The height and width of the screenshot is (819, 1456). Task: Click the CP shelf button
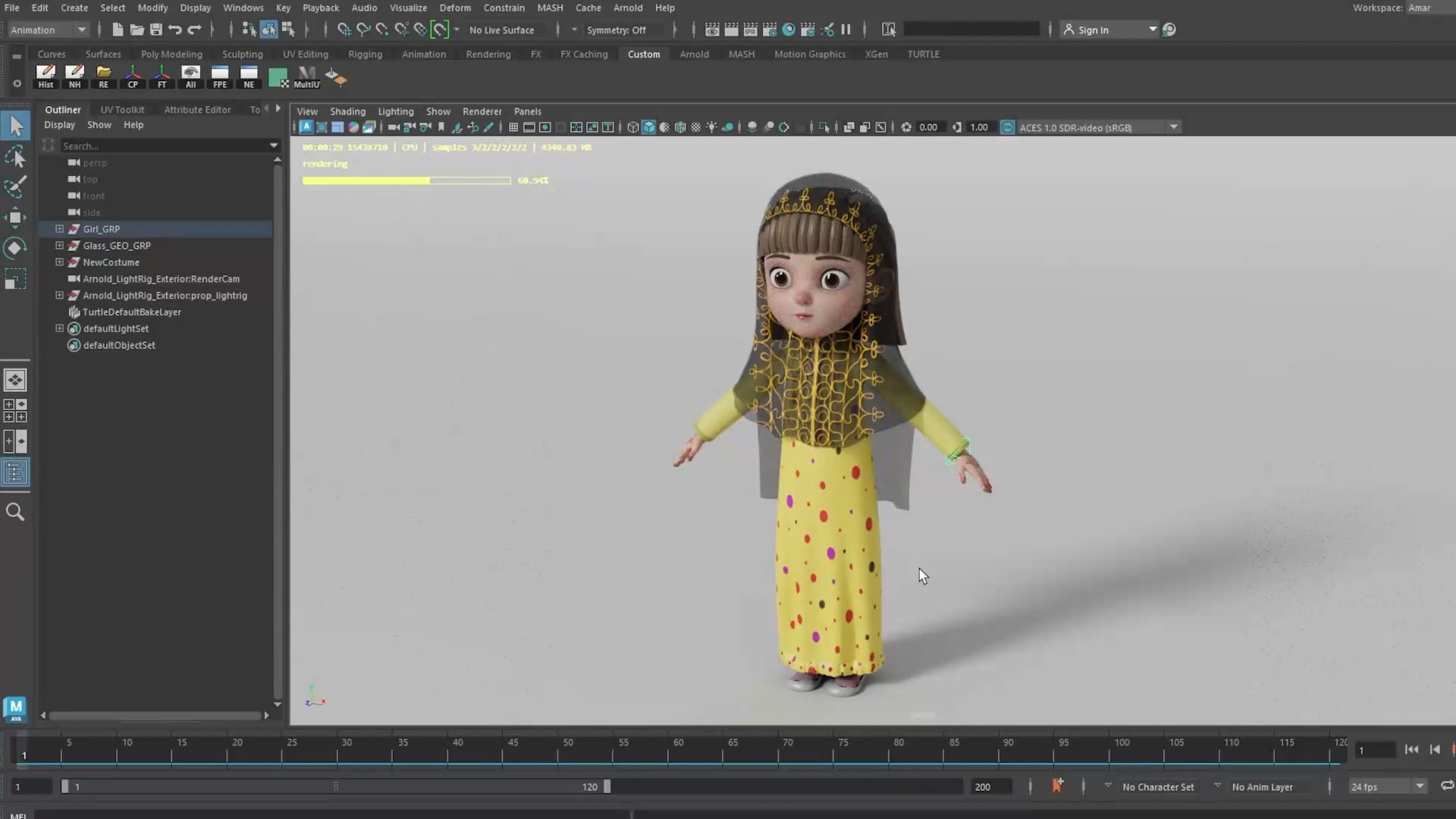[133, 77]
